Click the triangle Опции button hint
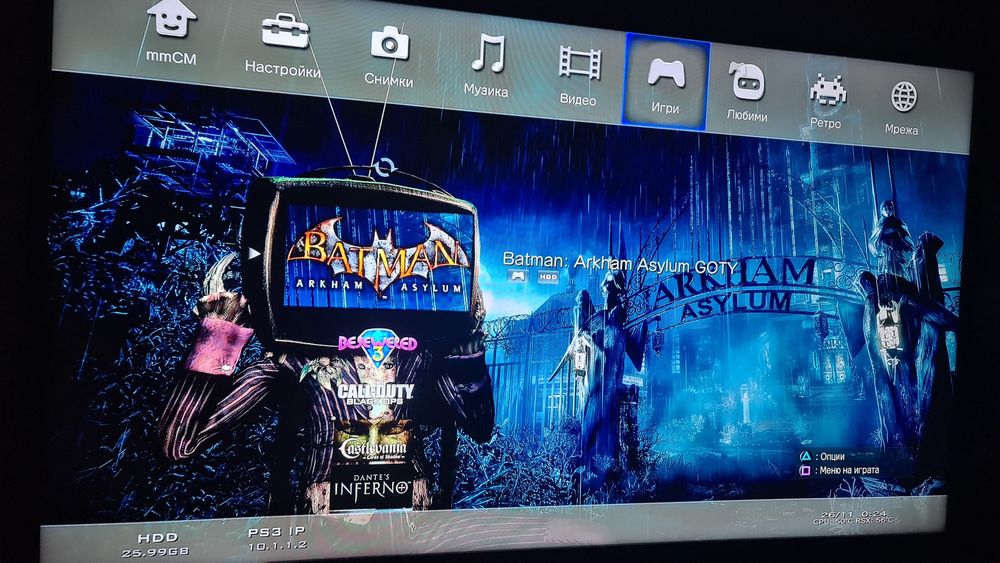1000x563 pixels. 822,457
